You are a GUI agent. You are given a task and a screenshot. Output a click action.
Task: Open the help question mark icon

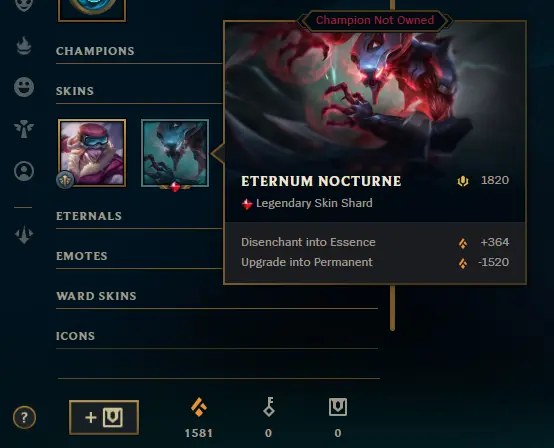coord(24,418)
